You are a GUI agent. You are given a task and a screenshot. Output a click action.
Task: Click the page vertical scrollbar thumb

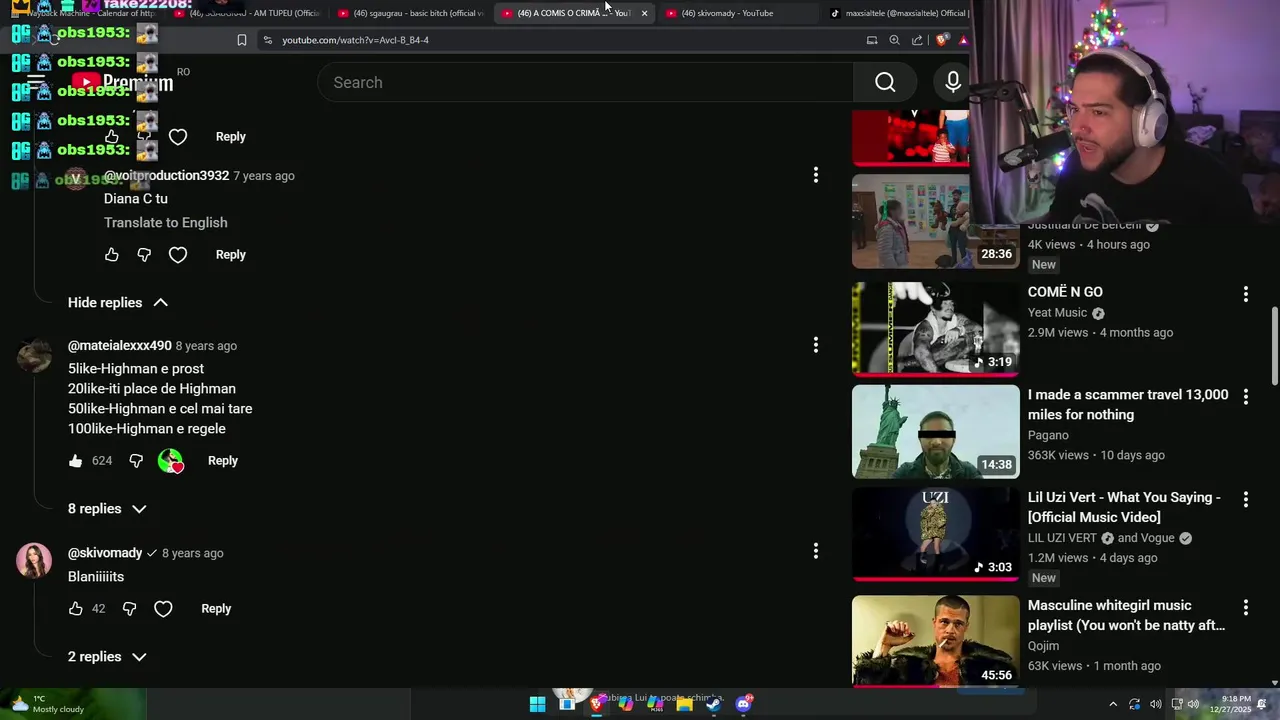tap(1274, 346)
